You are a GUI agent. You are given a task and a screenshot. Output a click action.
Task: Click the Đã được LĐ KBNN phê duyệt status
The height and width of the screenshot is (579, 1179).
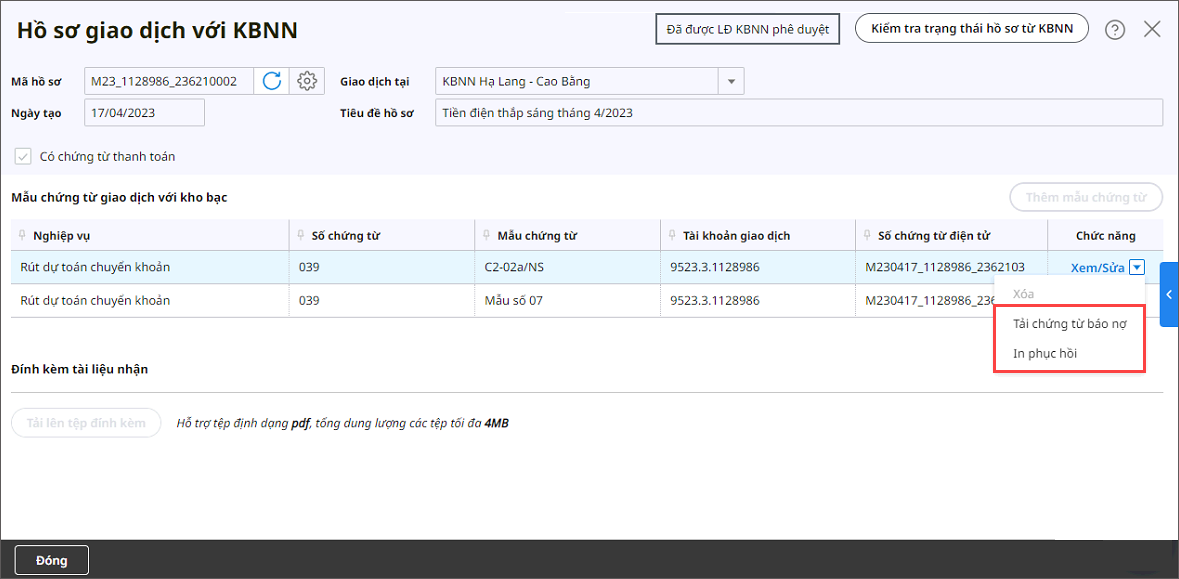click(x=747, y=29)
